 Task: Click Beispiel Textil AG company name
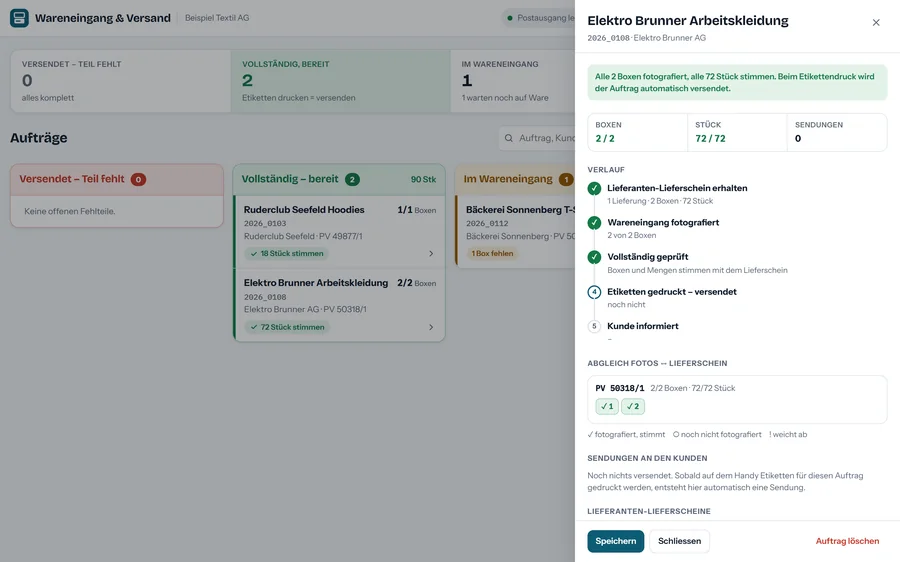coord(217,18)
